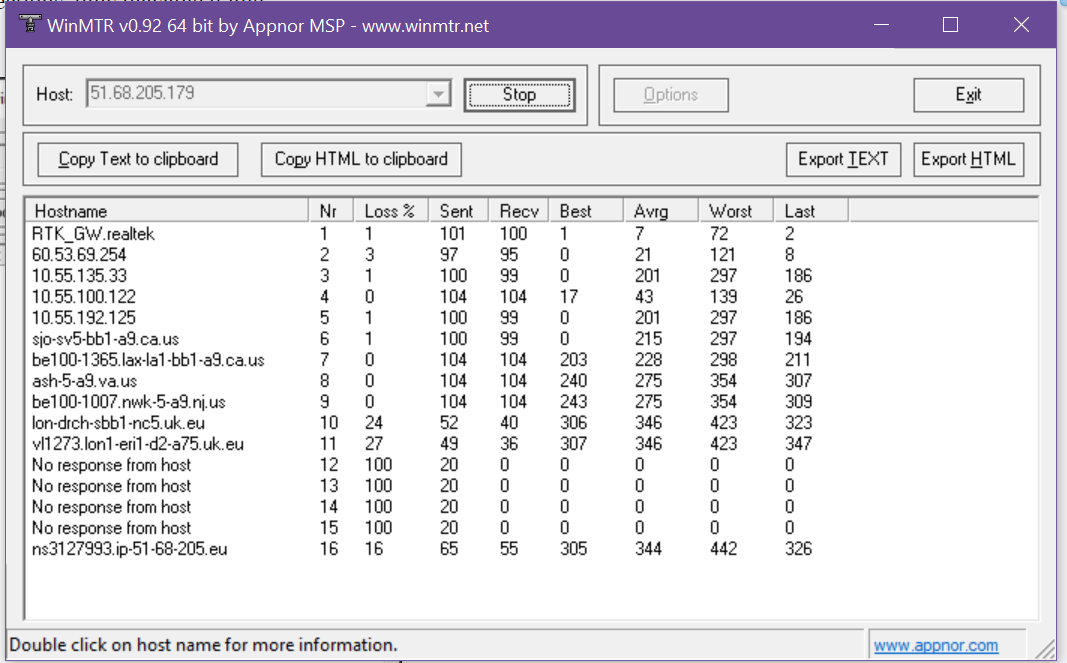
Task: Copy HTML to clipboard
Action: pos(361,159)
